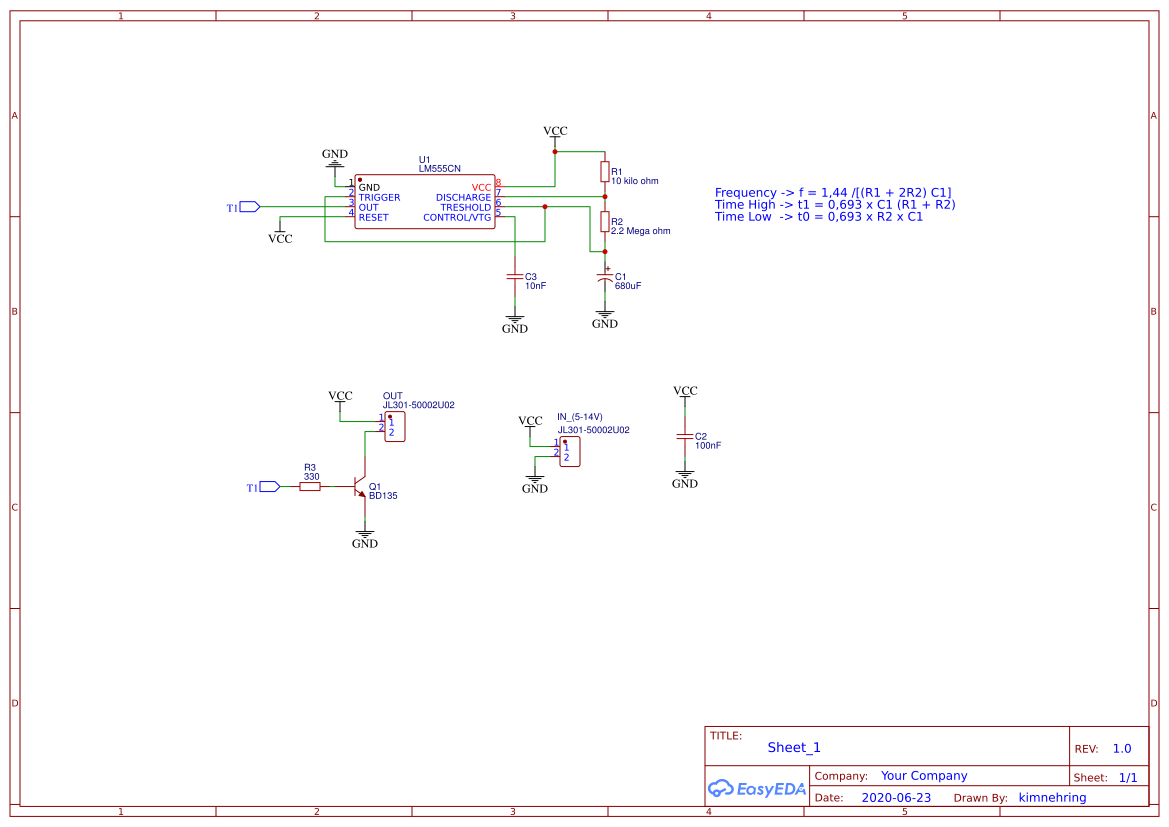Click the VCC symbol above capacitor C2
This screenshot has height=827, width=1169.
(685, 391)
